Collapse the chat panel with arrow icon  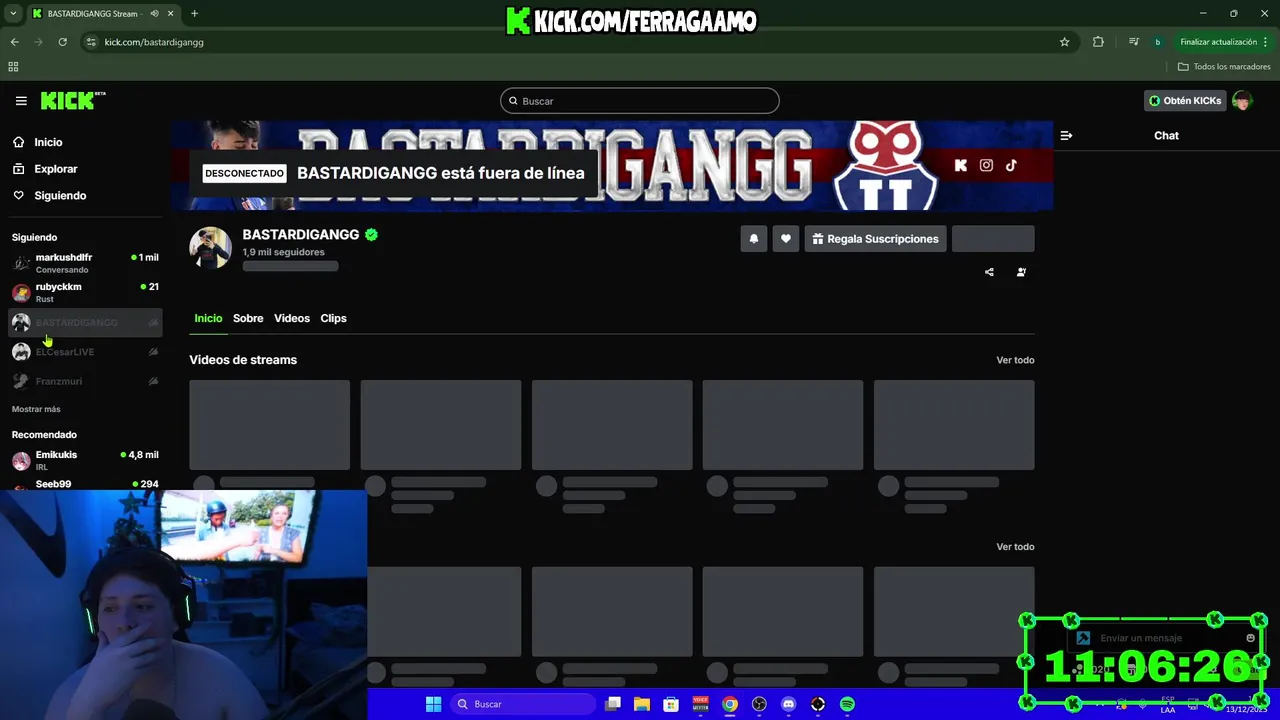(1066, 135)
